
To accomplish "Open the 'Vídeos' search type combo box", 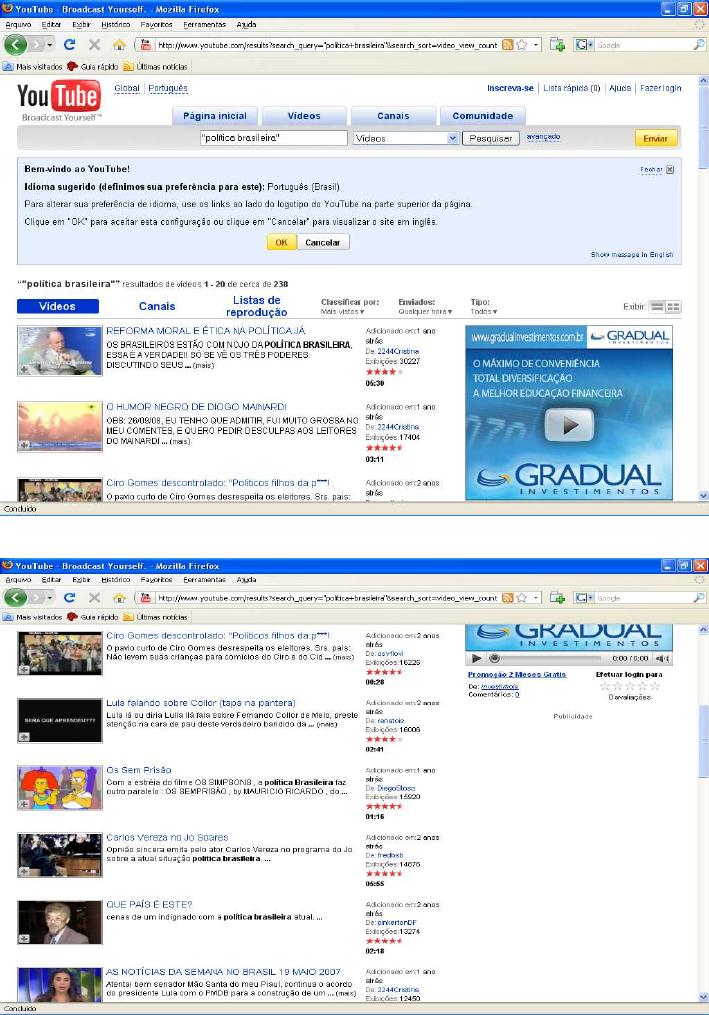I will click(x=405, y=138).
